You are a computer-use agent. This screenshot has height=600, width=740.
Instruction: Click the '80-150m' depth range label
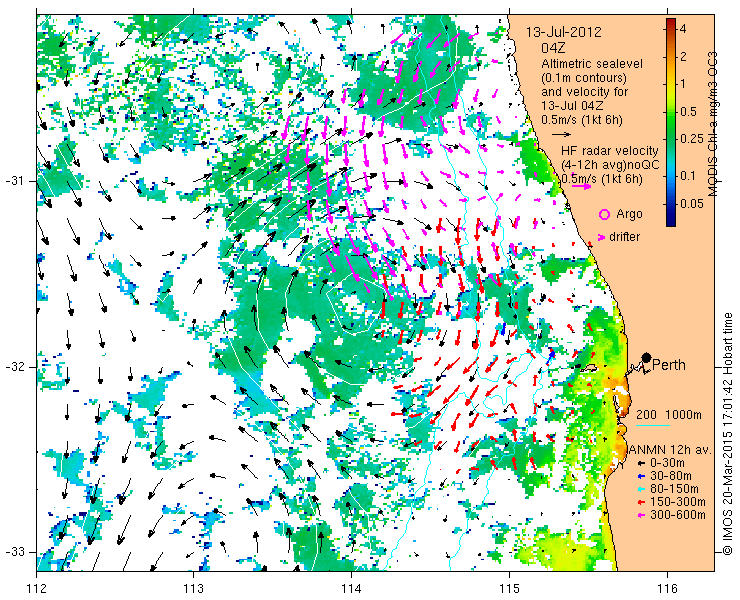pos(674,489)
